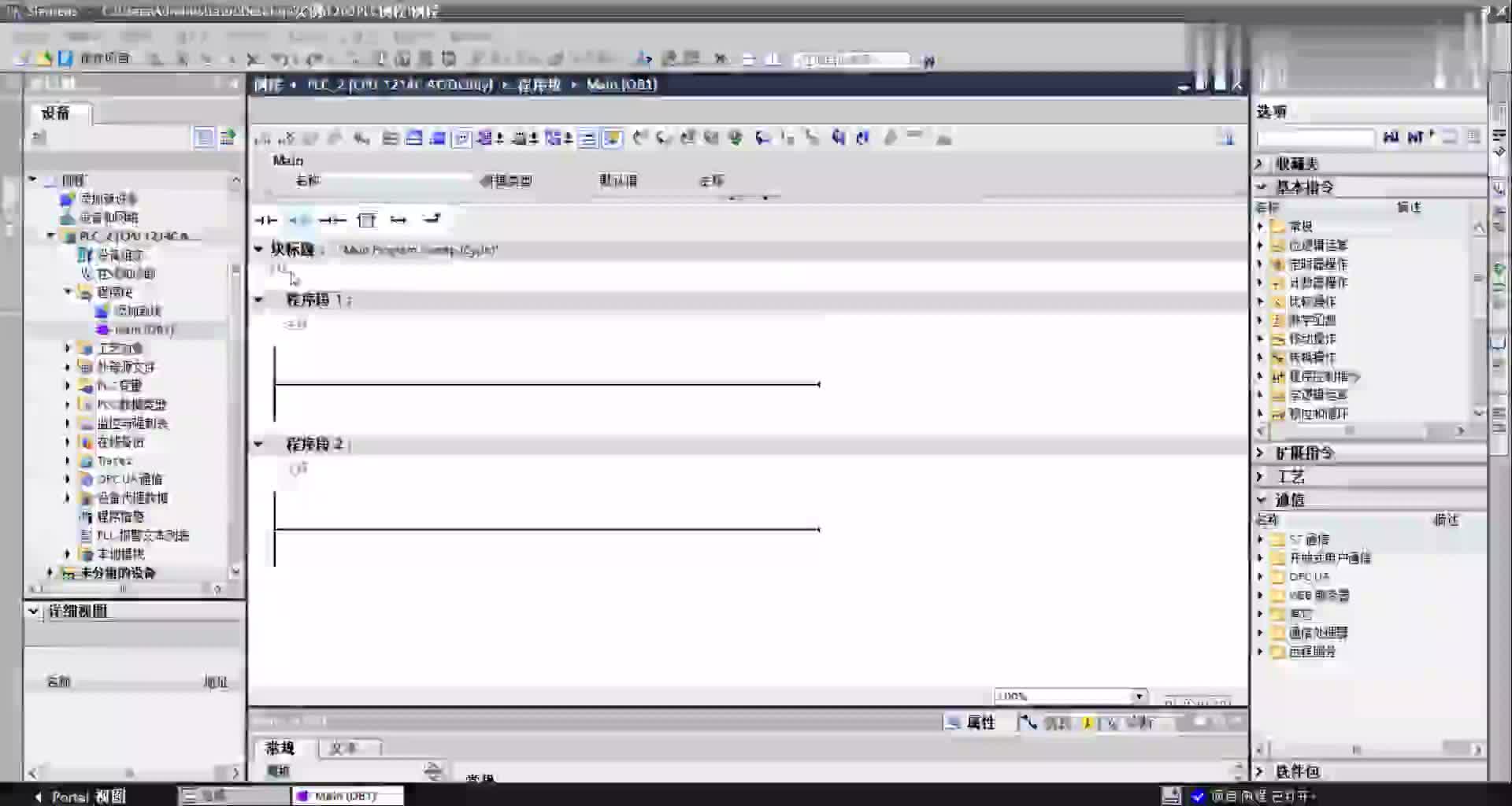Expand the 扩展指令 instructions section

[1260, 453]
